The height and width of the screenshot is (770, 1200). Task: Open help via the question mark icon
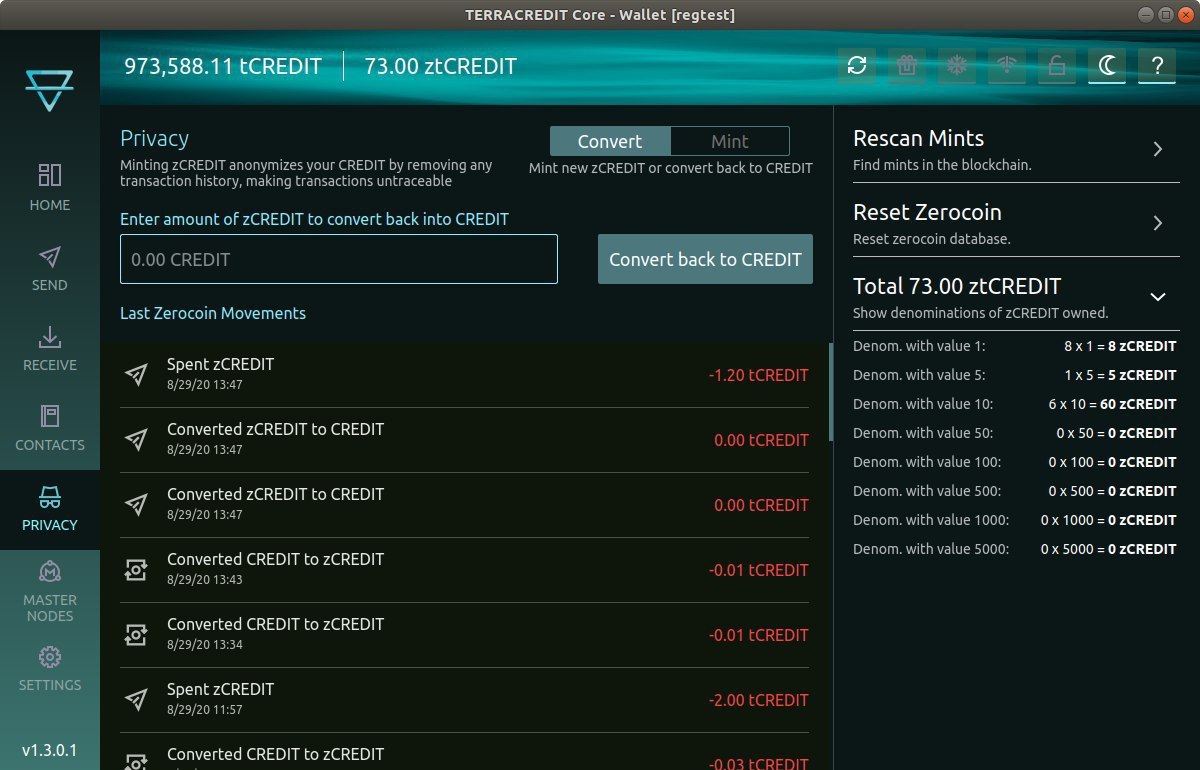pos(1157,66)
